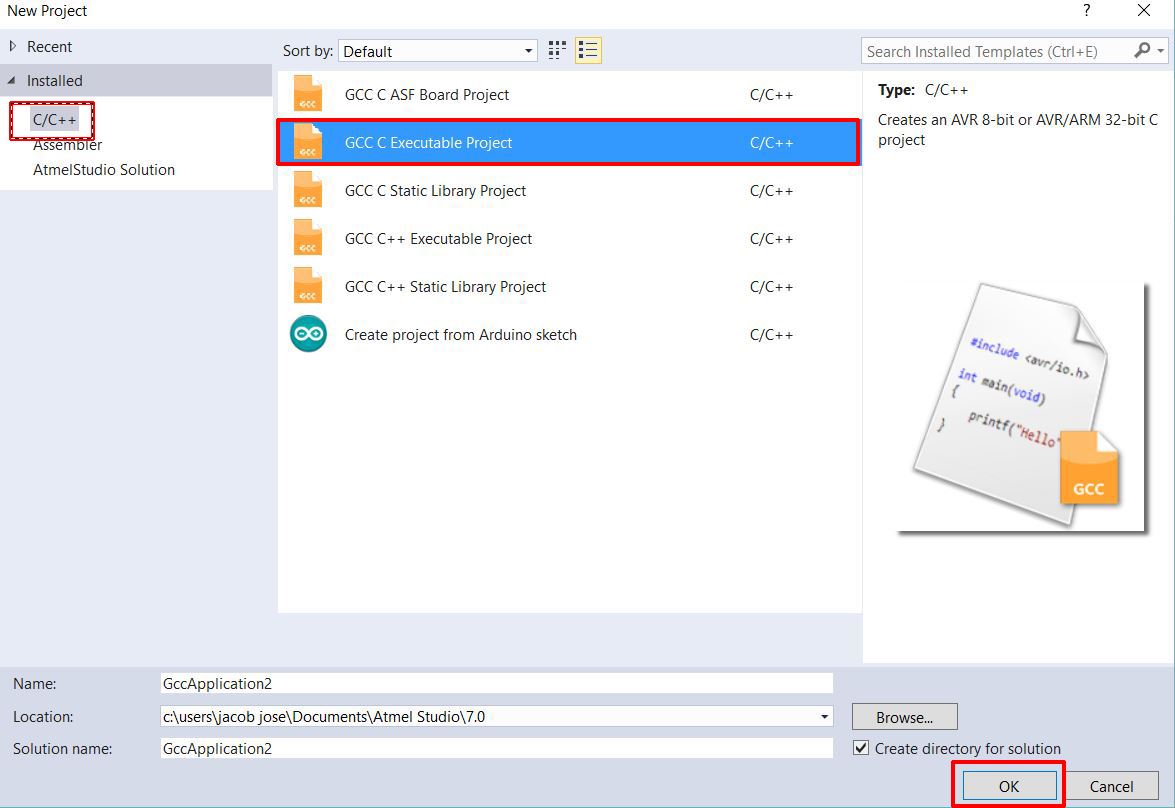
Task: Select the AtmelStudio Solution category
Action: 103,169
